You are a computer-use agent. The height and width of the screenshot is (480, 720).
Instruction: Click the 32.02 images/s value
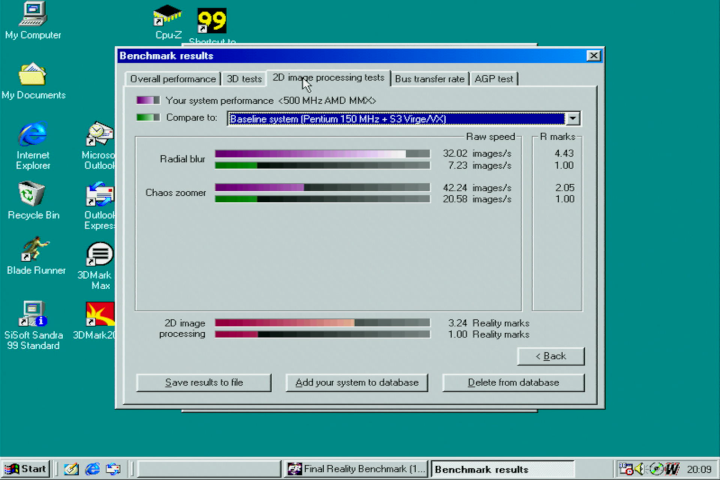(x=477, y=153)
